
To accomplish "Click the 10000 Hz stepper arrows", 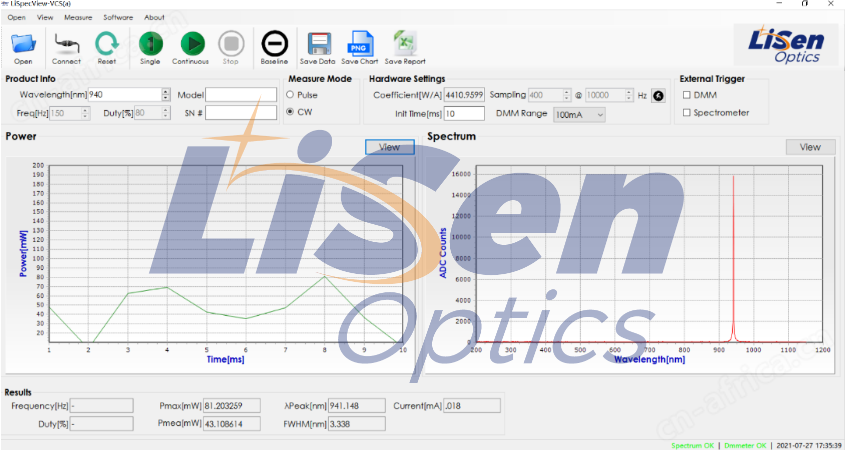I will (x=629, y=95).
